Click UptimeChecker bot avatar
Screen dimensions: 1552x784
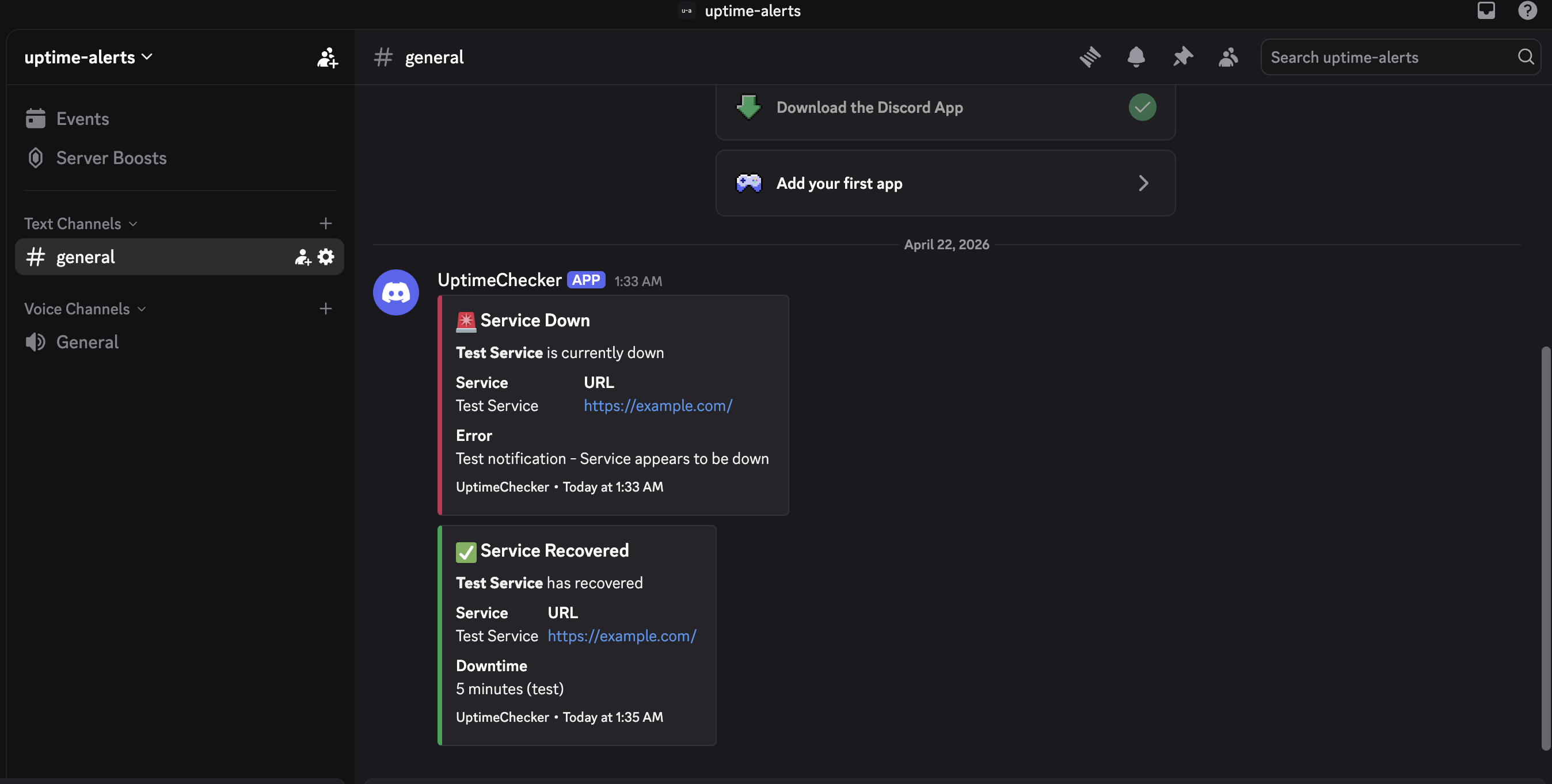pos(396,292)
